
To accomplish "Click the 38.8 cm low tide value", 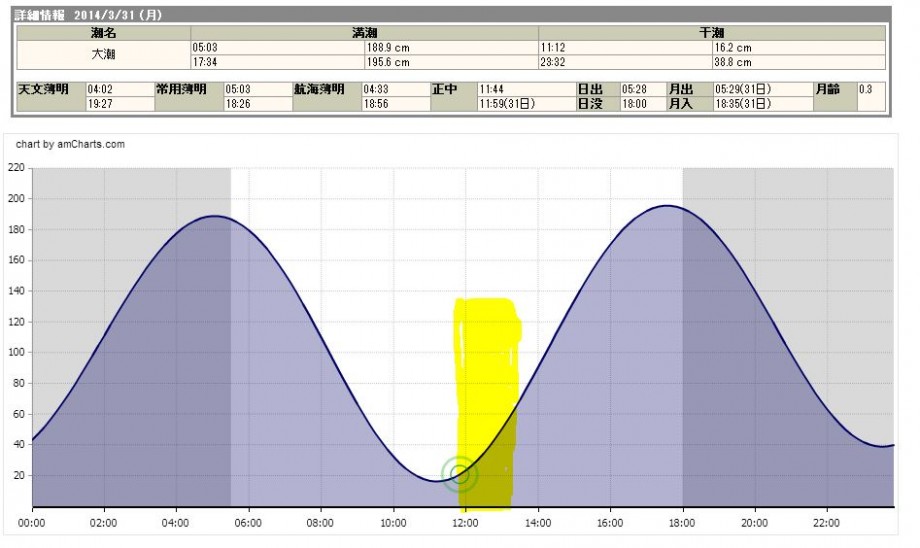I will point(799,62).
